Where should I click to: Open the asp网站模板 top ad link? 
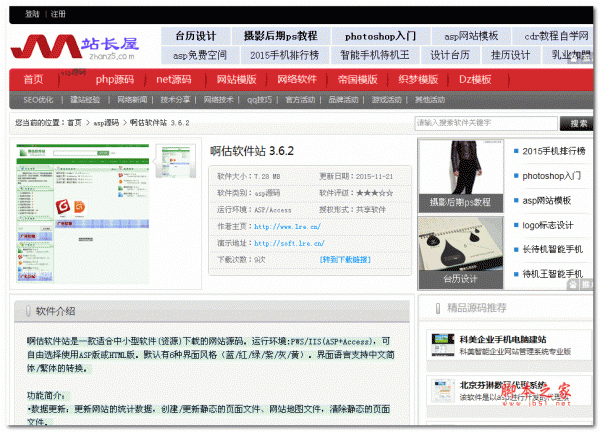tap(471, 36)
